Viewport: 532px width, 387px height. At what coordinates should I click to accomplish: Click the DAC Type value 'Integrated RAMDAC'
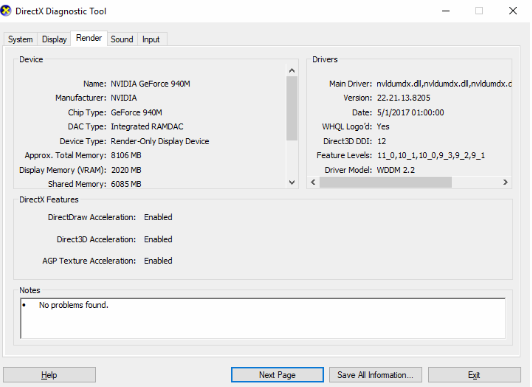point(147,127)
